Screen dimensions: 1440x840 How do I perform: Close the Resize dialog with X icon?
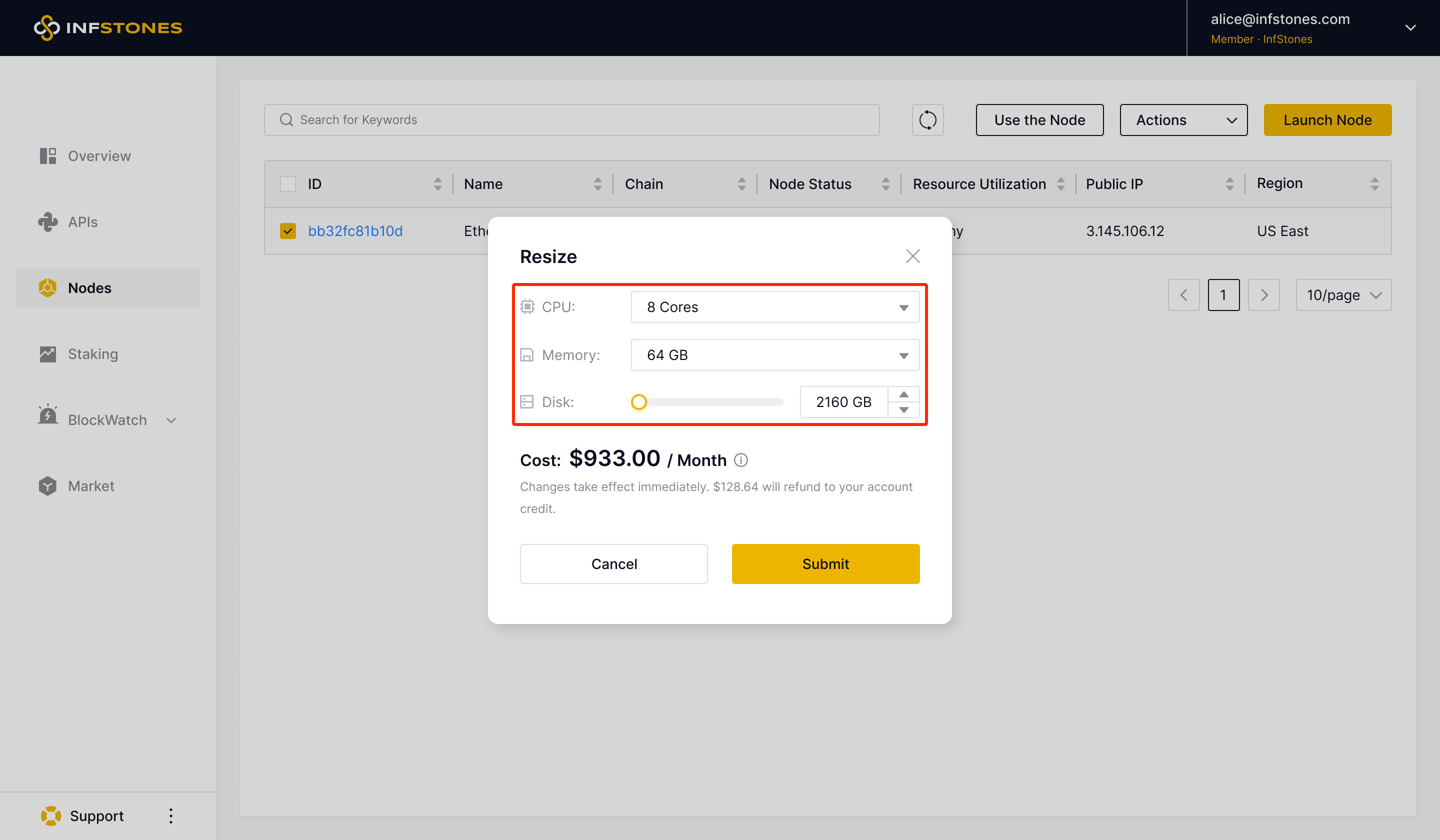point(912,256)
